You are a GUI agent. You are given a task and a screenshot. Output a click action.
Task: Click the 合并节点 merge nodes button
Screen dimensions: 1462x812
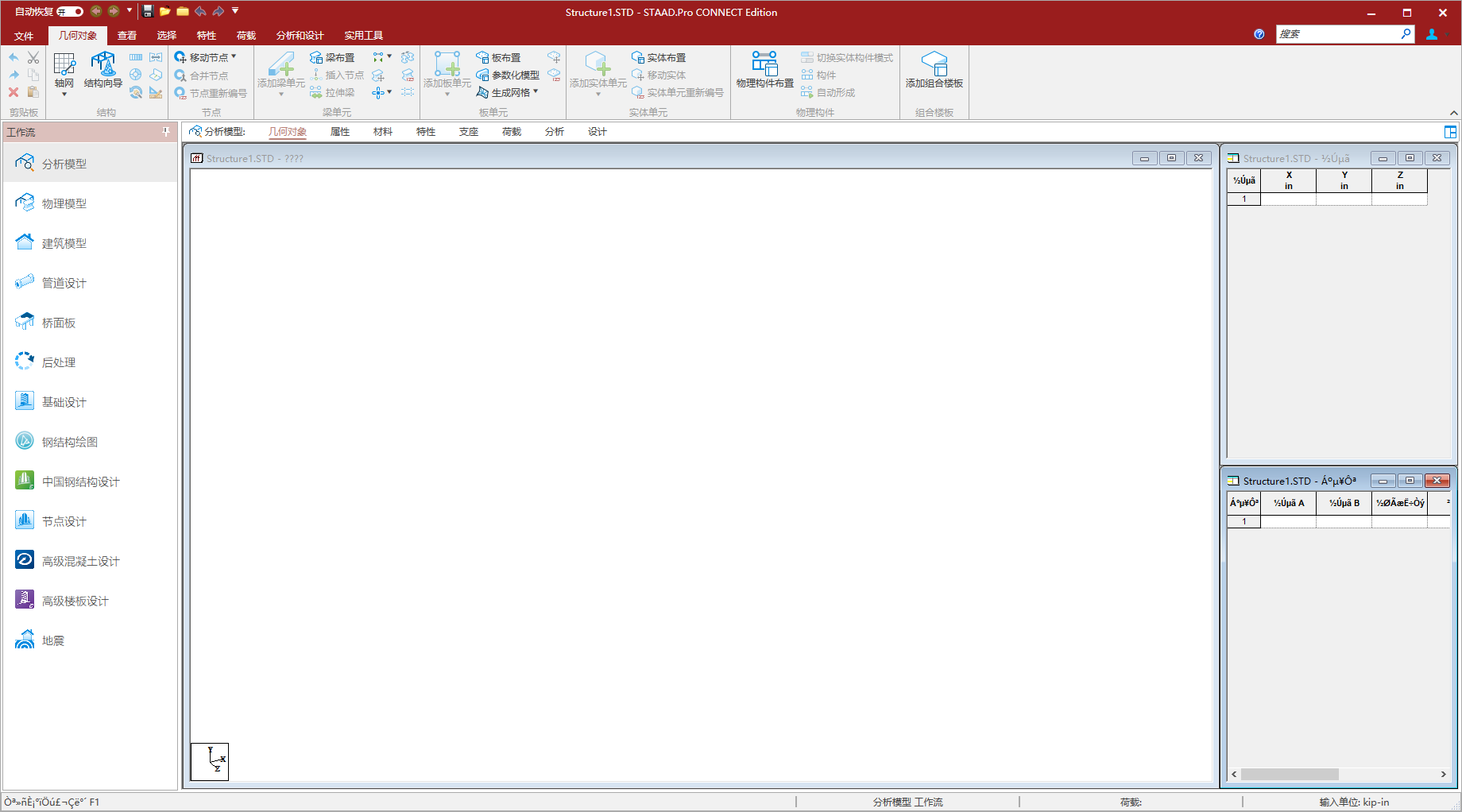(202, 75)
